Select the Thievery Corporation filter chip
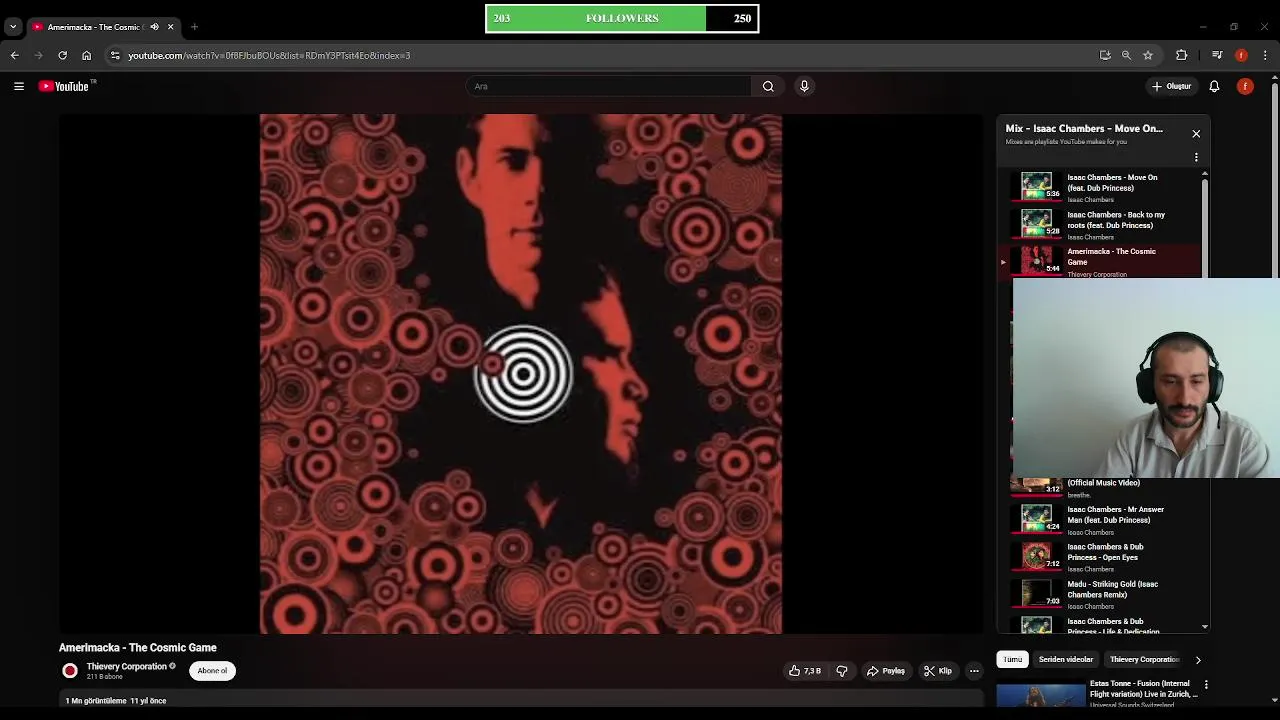Screen dimensions: 1280x720 pyautogui.click(x=1144, y=660)
